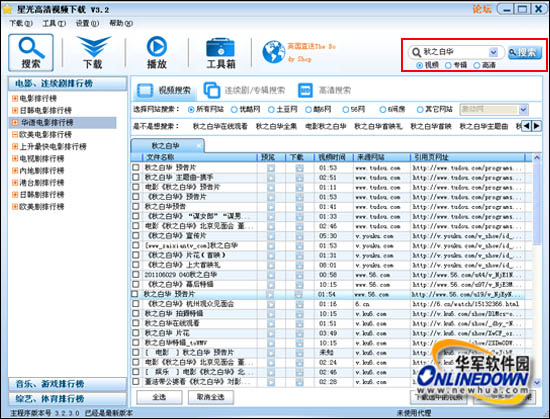Screen dimensions: 550x419
Task: Tick the checkbox for 秋之白华 拍摄特辑
Action: [x=136, y=313]
